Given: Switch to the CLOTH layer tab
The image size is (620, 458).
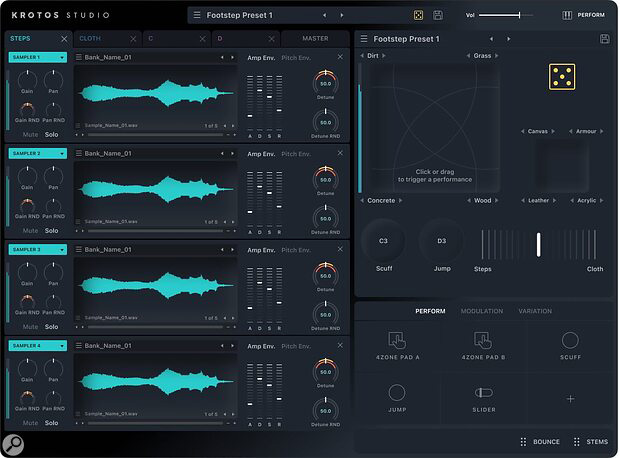Looking at the screenshot, I should pos(90,38).
